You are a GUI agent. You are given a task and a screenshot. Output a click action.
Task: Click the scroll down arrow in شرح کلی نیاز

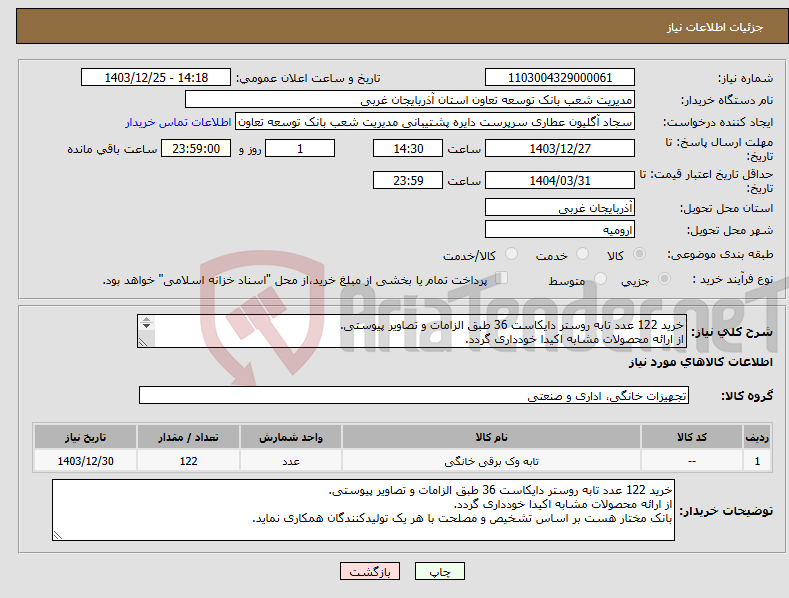146,326
